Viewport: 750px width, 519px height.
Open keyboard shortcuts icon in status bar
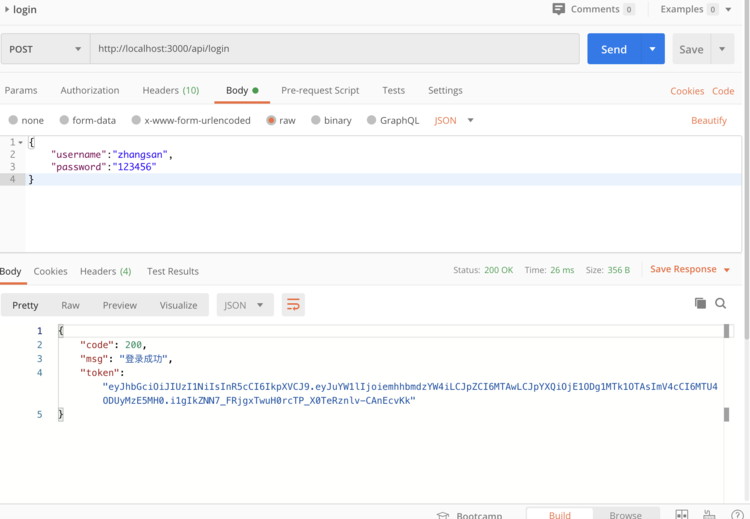(709, 515)
